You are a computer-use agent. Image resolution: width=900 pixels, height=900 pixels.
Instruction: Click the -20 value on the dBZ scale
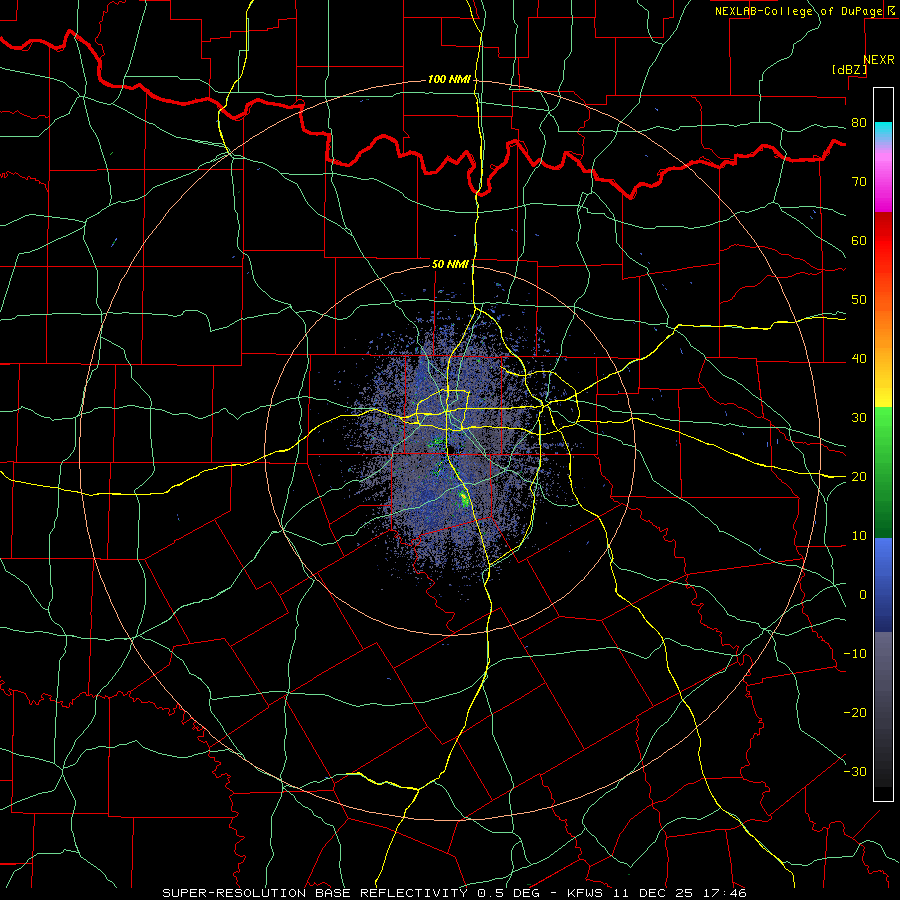coord(855,713)
